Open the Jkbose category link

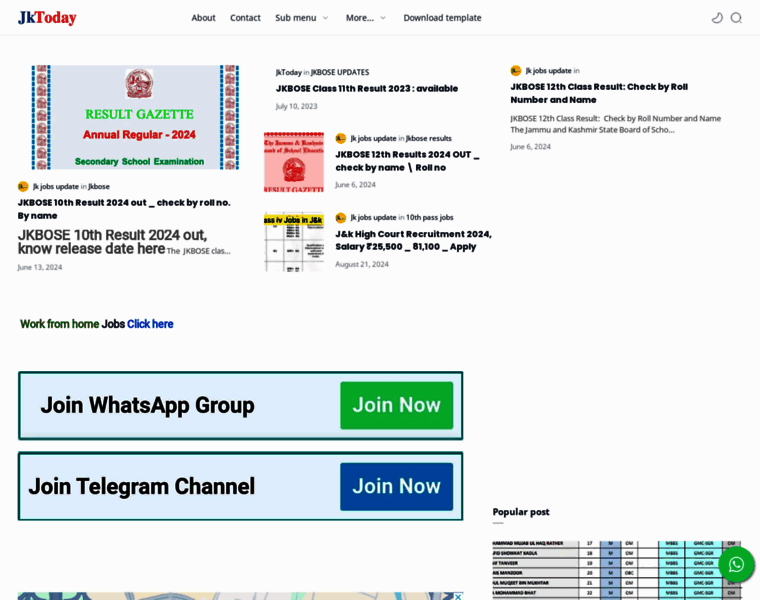pos(99,187)
